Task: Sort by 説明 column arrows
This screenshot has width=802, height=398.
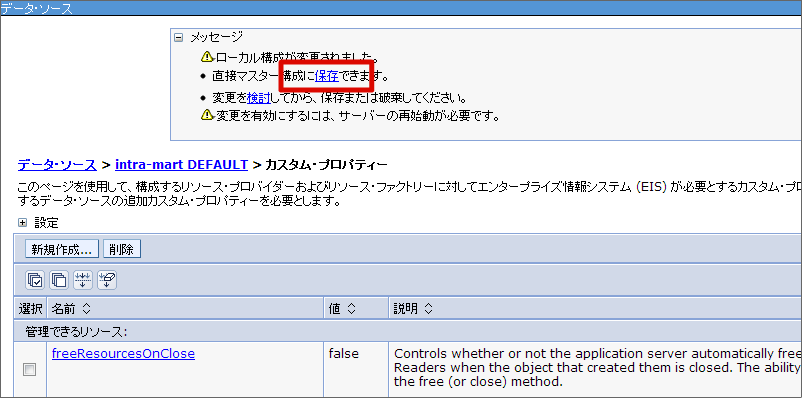Action: [x=428, y=308]
